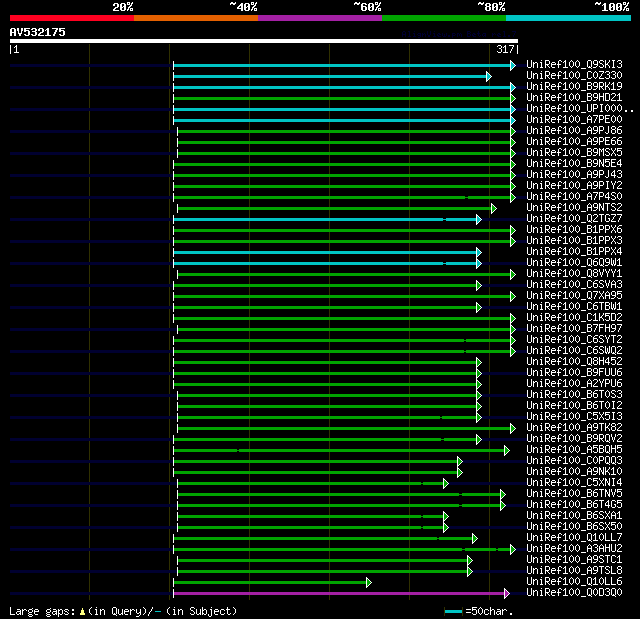The width and height of the screenshot is (640, 619).
Task: Click the UniRef100_A9PJ86 label
Action: click(574, 131)
